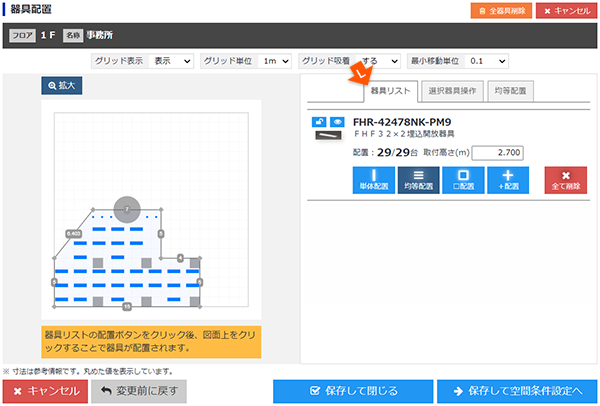
Task: Select the □配置 placement button
Action: pos(463,180)
